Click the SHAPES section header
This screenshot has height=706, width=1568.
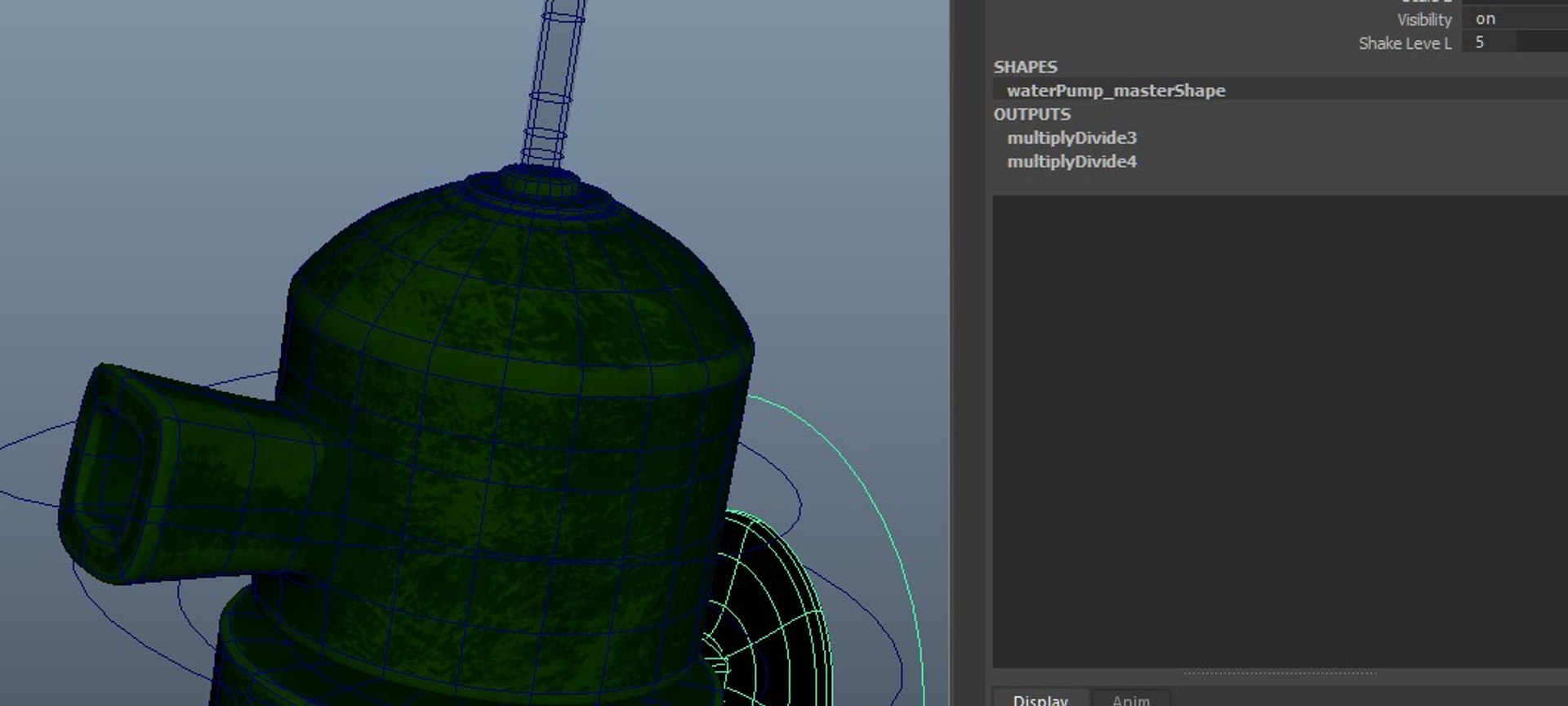(1025, 67)
